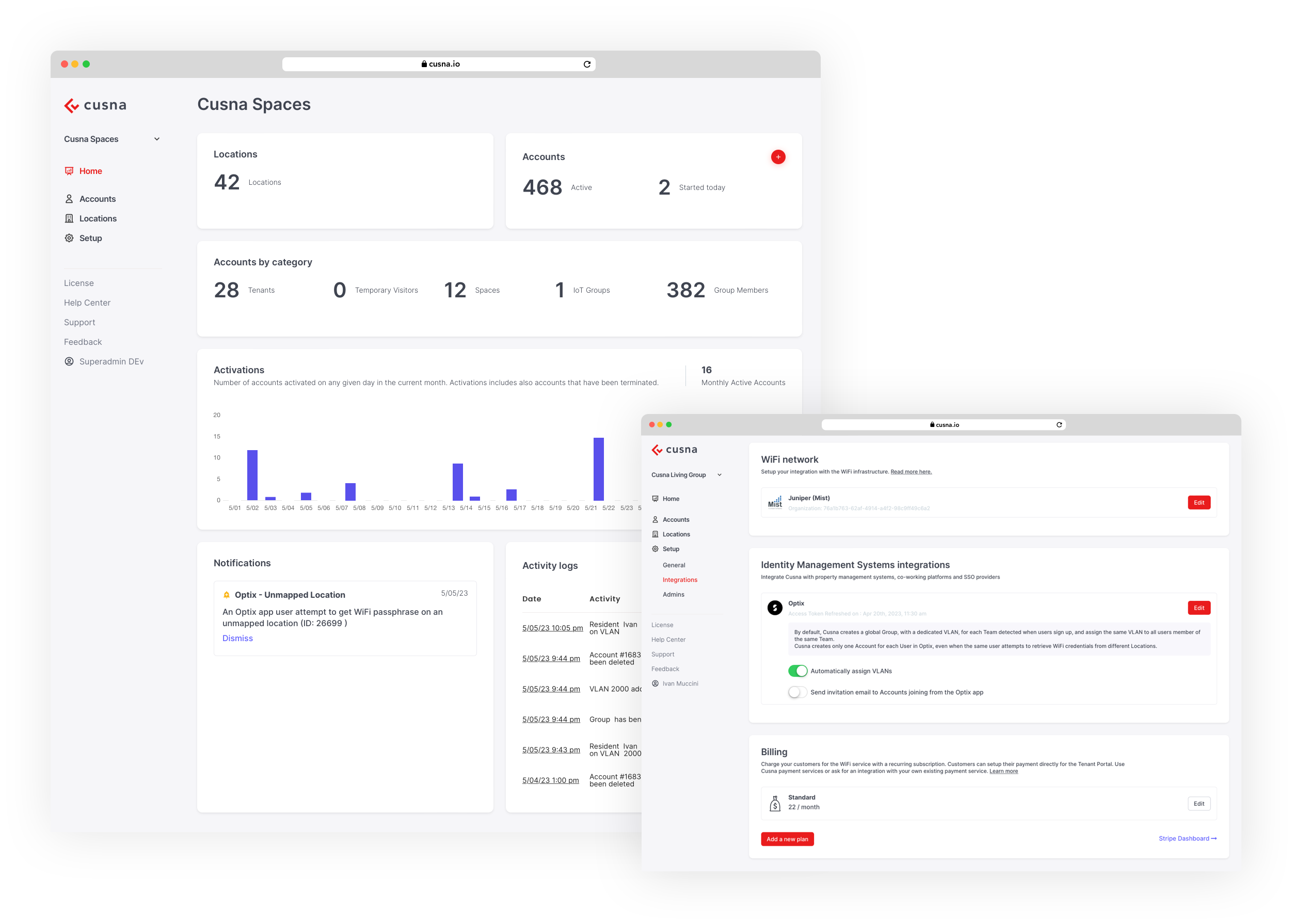This screenshot has height=924, width=1293.
Task: Open Help Center in the back window sidebar
Action: (87, 302)
